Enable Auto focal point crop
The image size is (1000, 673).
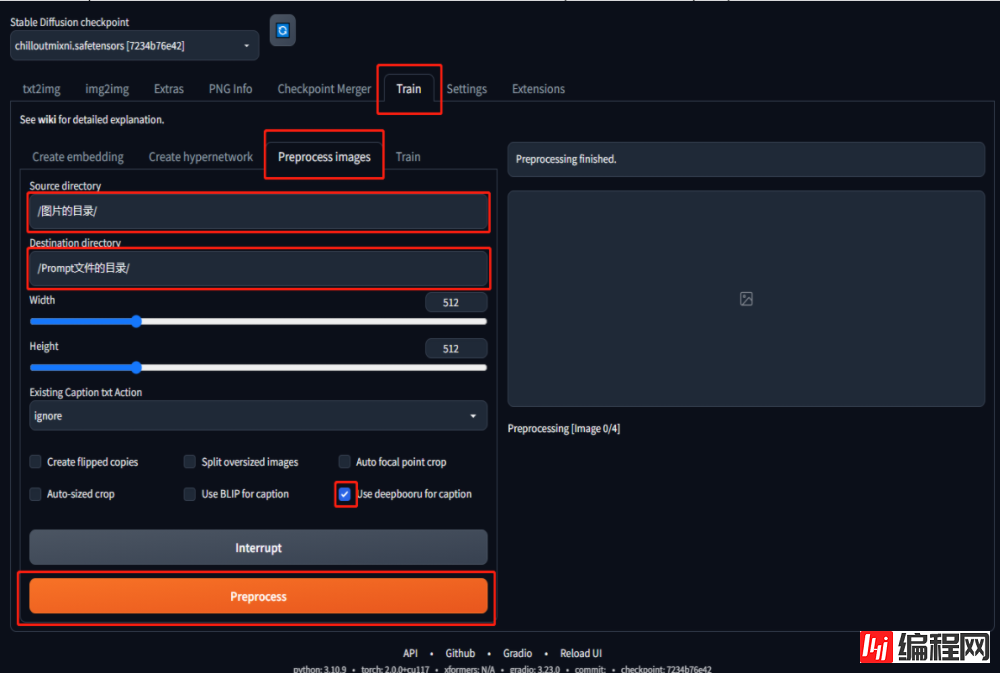(x=345, y=462)
